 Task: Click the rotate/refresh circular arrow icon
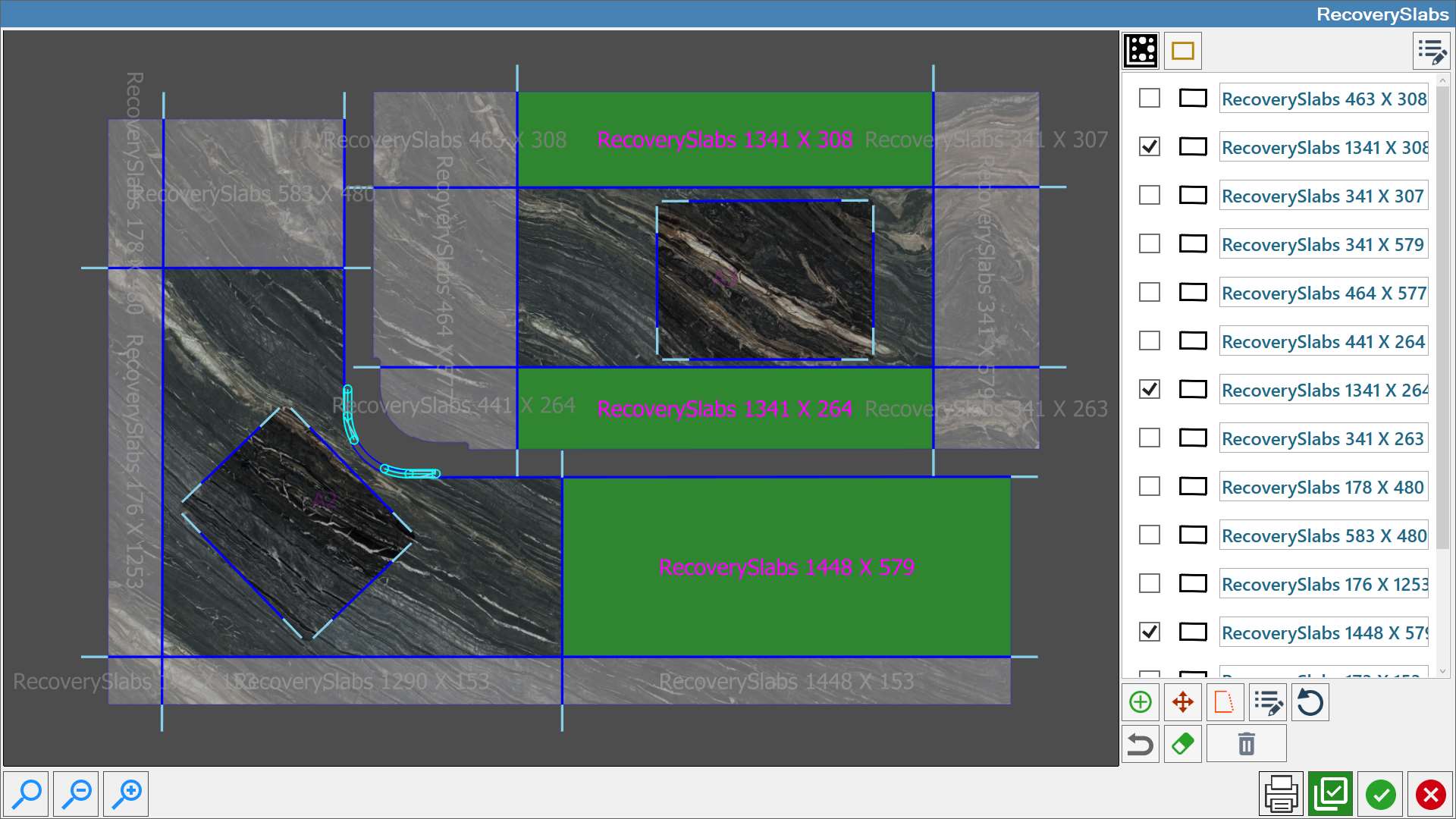[x=1310, y=702]
